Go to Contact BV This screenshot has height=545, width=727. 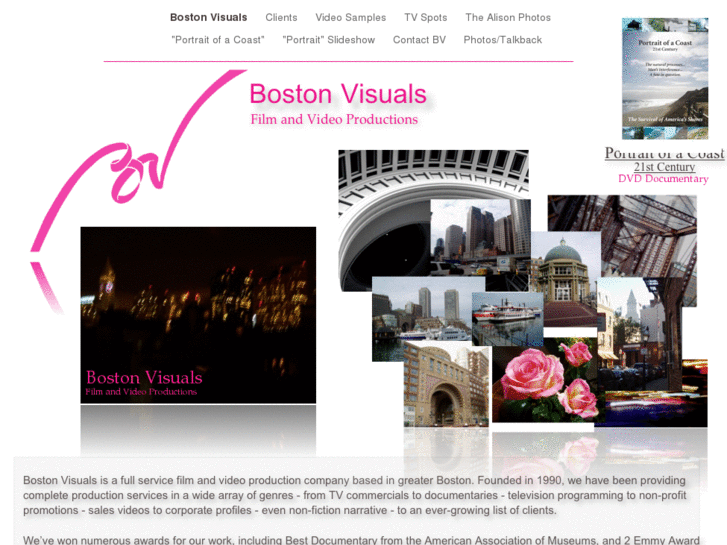point(419,40)
